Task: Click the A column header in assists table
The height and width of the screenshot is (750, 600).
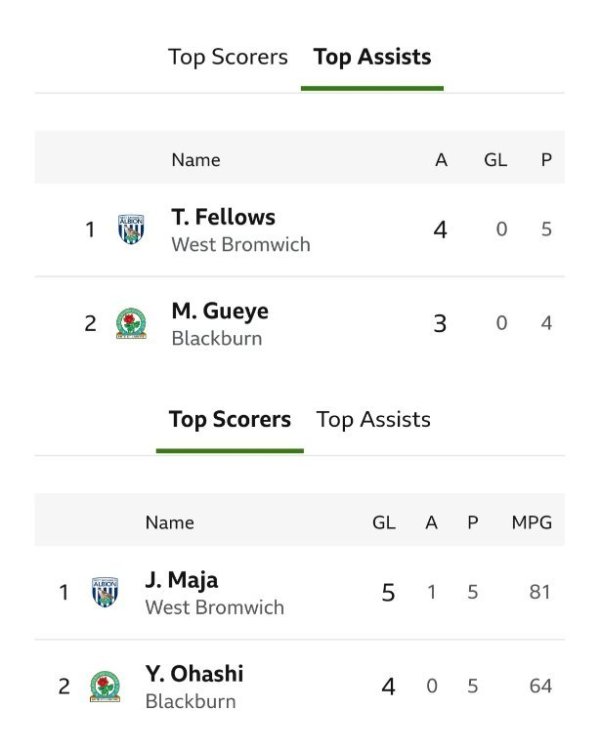Action: click(441, 159)
